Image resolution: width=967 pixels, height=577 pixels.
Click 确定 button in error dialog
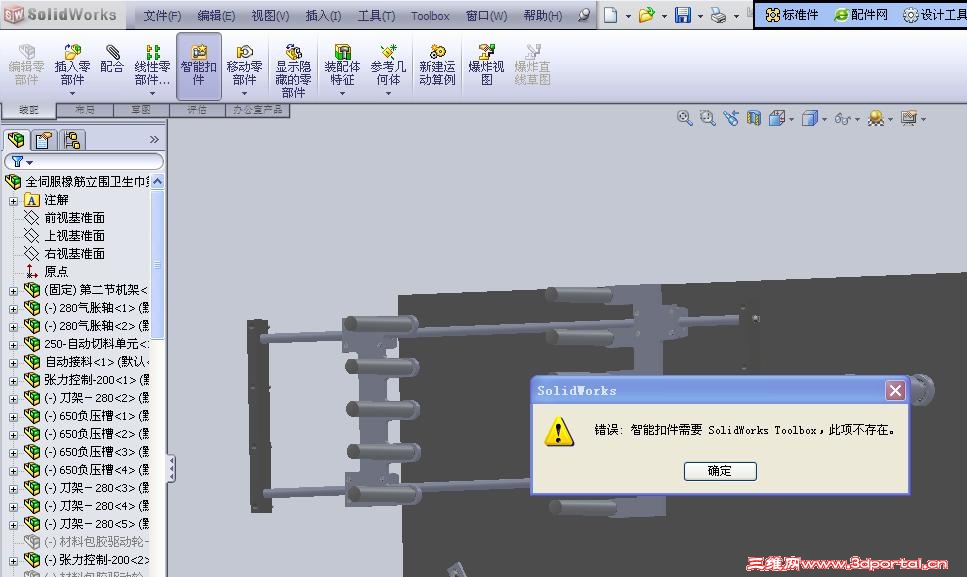[x=720, y=471]
